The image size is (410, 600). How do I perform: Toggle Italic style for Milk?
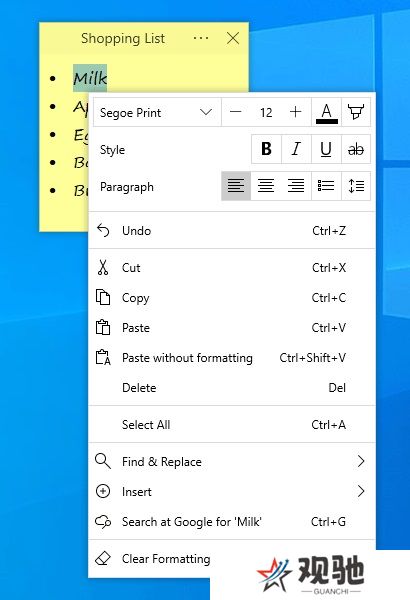[296, 149]
